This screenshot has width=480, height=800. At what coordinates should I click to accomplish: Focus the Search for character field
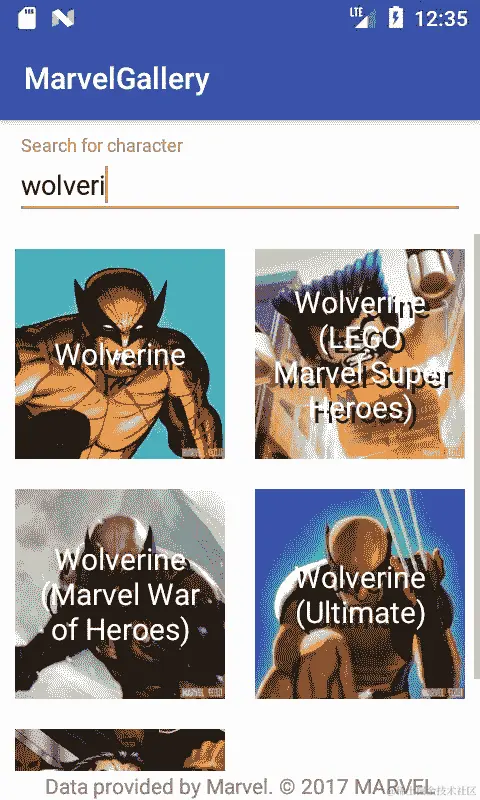tap(240, 186)
